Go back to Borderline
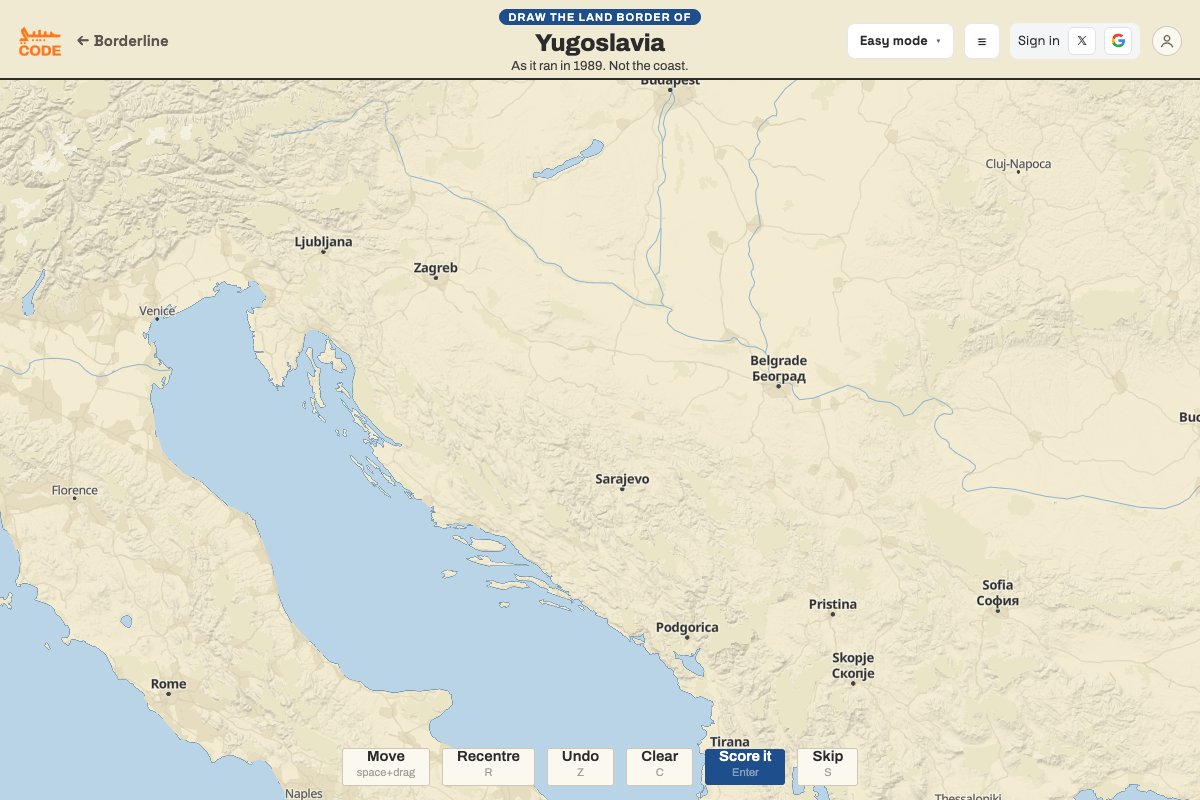 (x=123, y=41)
